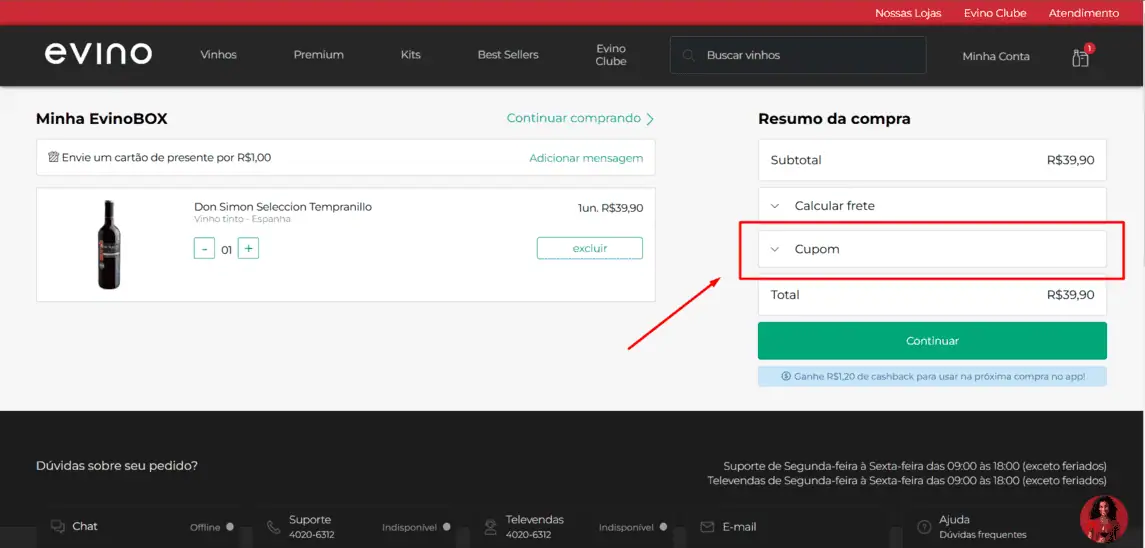
Task: Click the Resumo da compra heading
Action: tap(834, 119)
